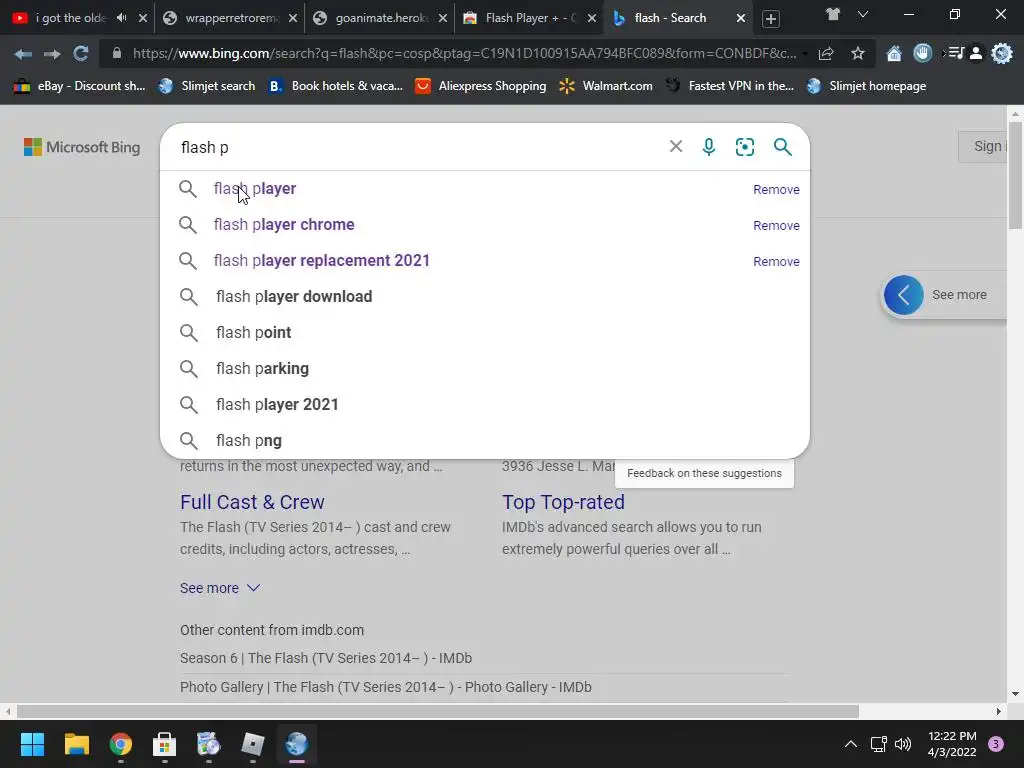Select the 'flash parking' suggestion

[485, 368]
